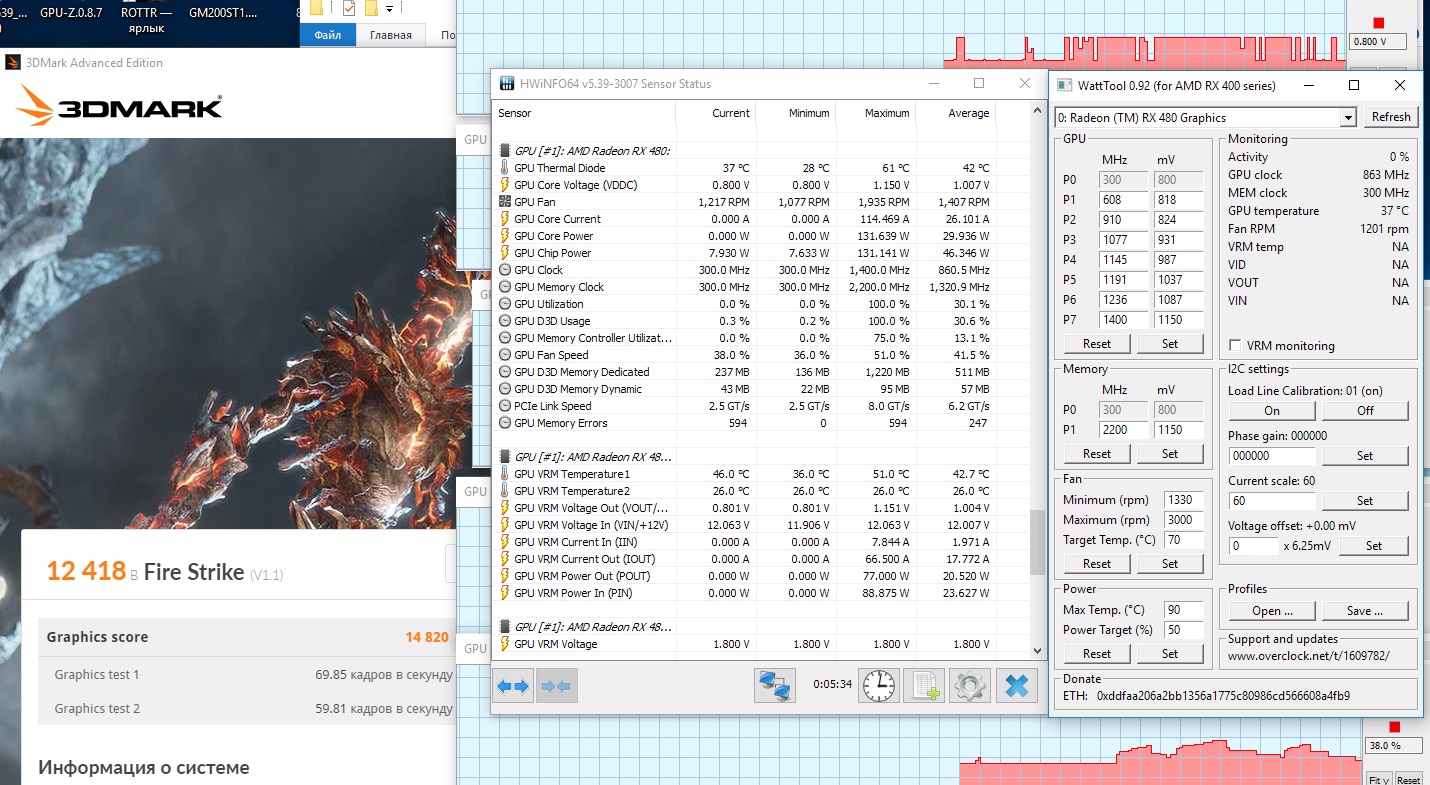
Task: Click Set next to Phase gain
Action: coord(1365,456)
